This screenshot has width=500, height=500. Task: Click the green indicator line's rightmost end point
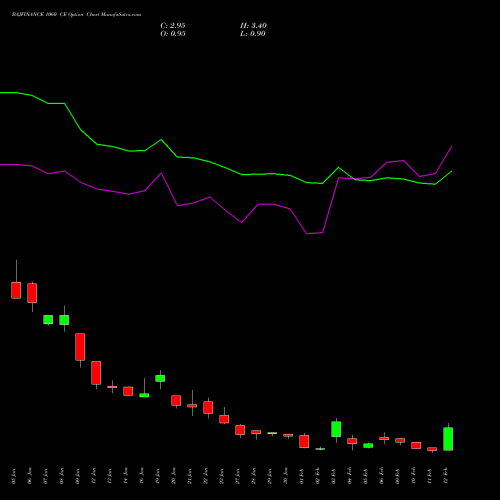452,171
